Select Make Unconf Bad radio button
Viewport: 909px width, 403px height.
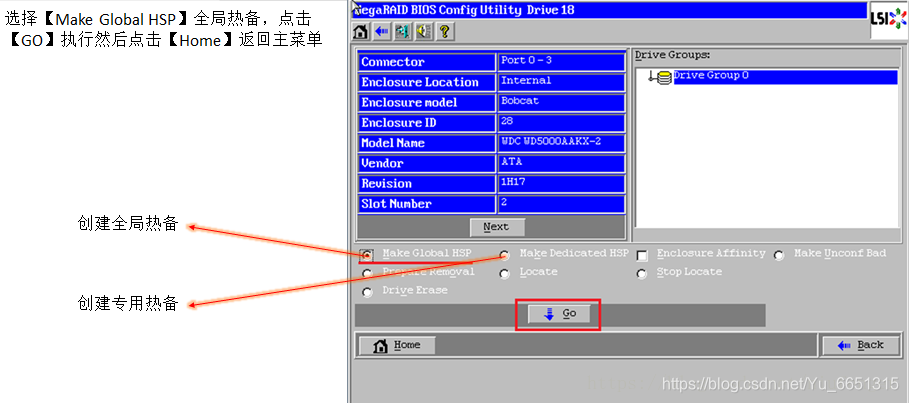click(x=779, y=255)
